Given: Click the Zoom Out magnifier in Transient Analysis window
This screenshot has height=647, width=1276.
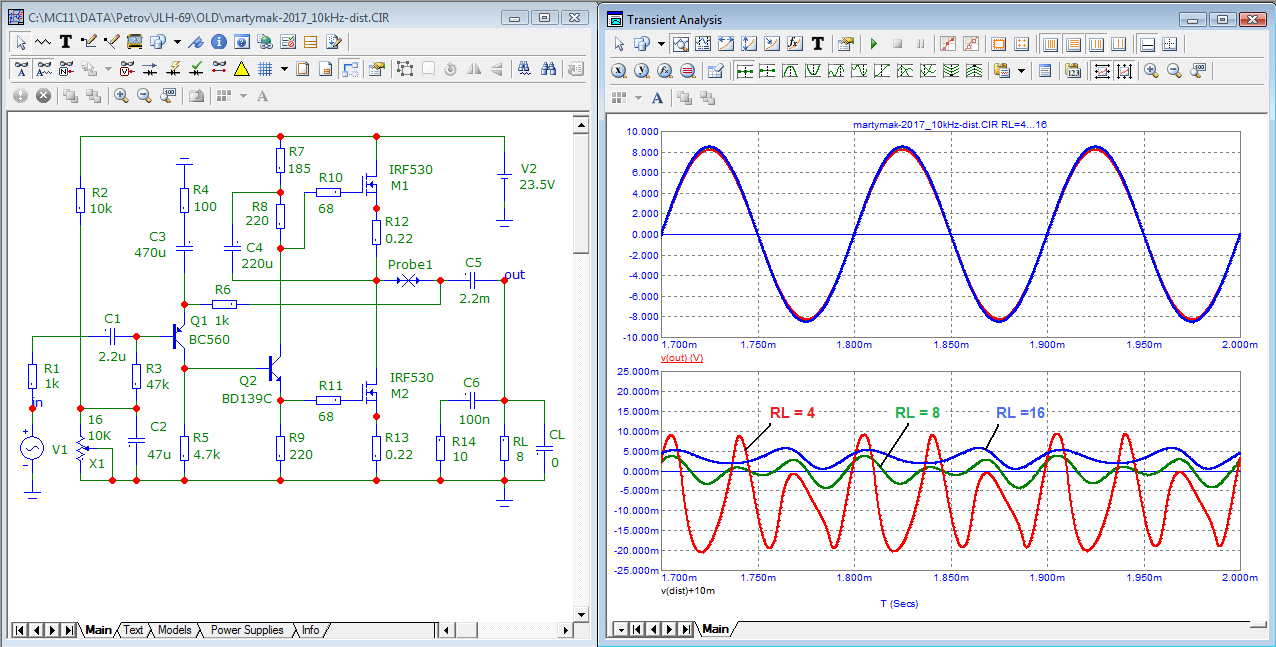Looking at the screenshot, I should (x=1174, y=70).
